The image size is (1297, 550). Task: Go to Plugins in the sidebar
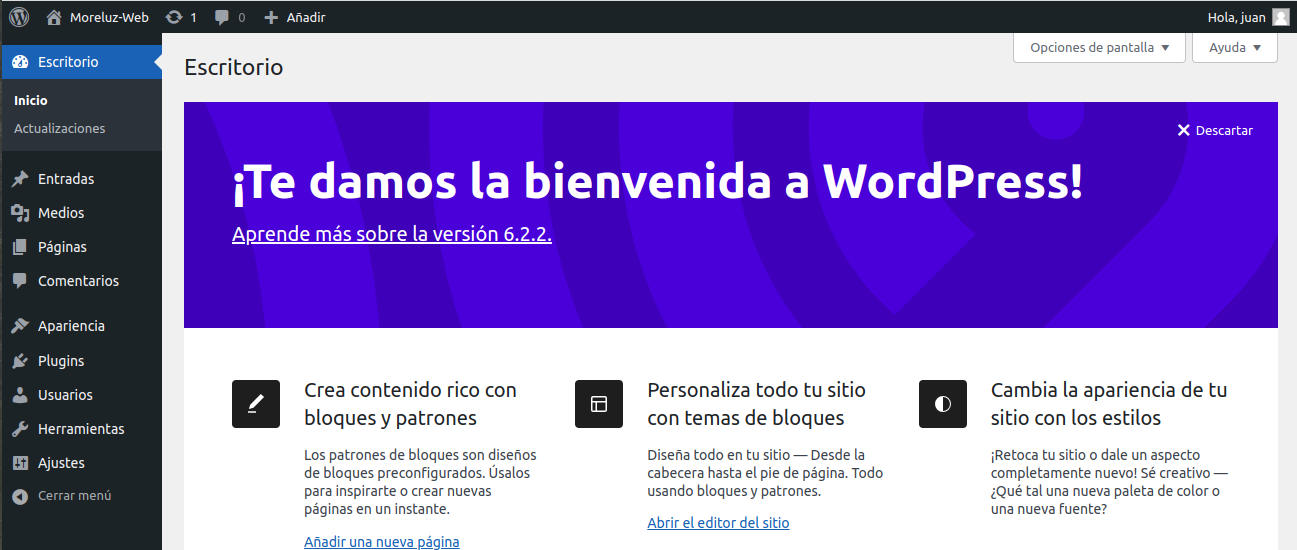click(x=61, y=361)
